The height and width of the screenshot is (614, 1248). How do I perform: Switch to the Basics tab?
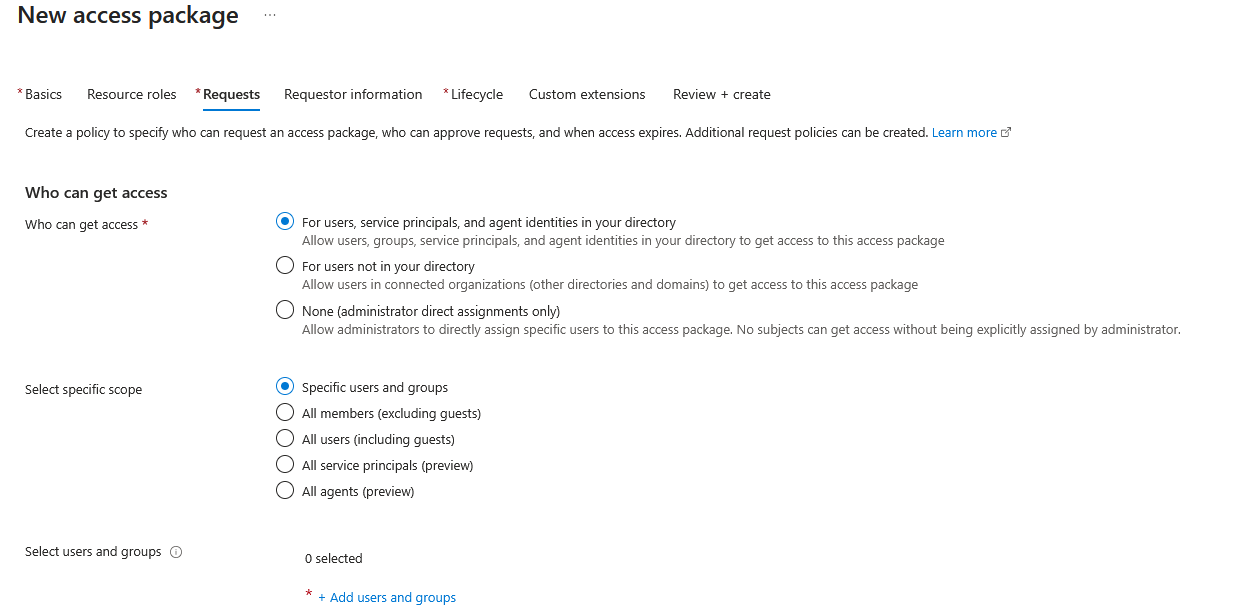(43, 94)
